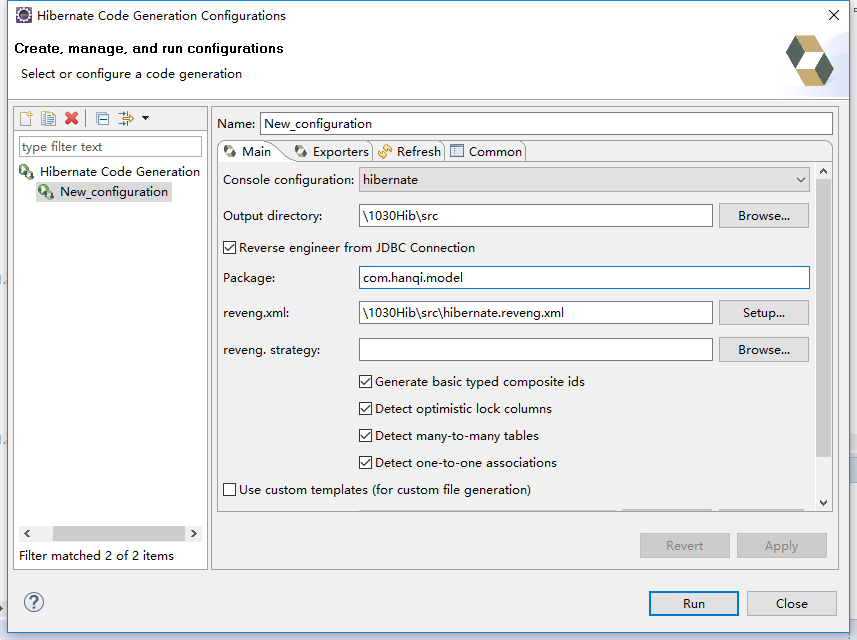
Task: Click the Hibernate Code Generation tree icon
Action: (26, 172)
